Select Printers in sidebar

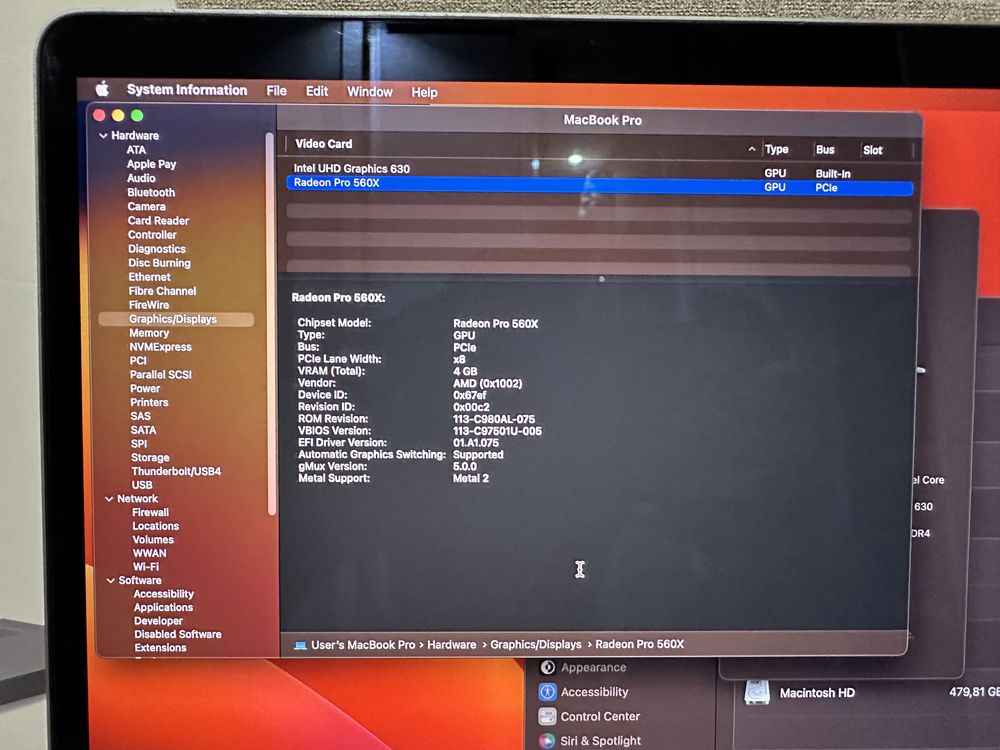(x=149, y=402)
